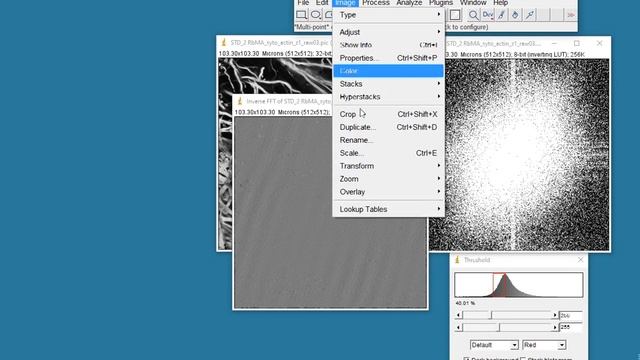This screenshot has width=640, height=360.
Task: Expand the Overlay submenu
Action: pos(388,192)
